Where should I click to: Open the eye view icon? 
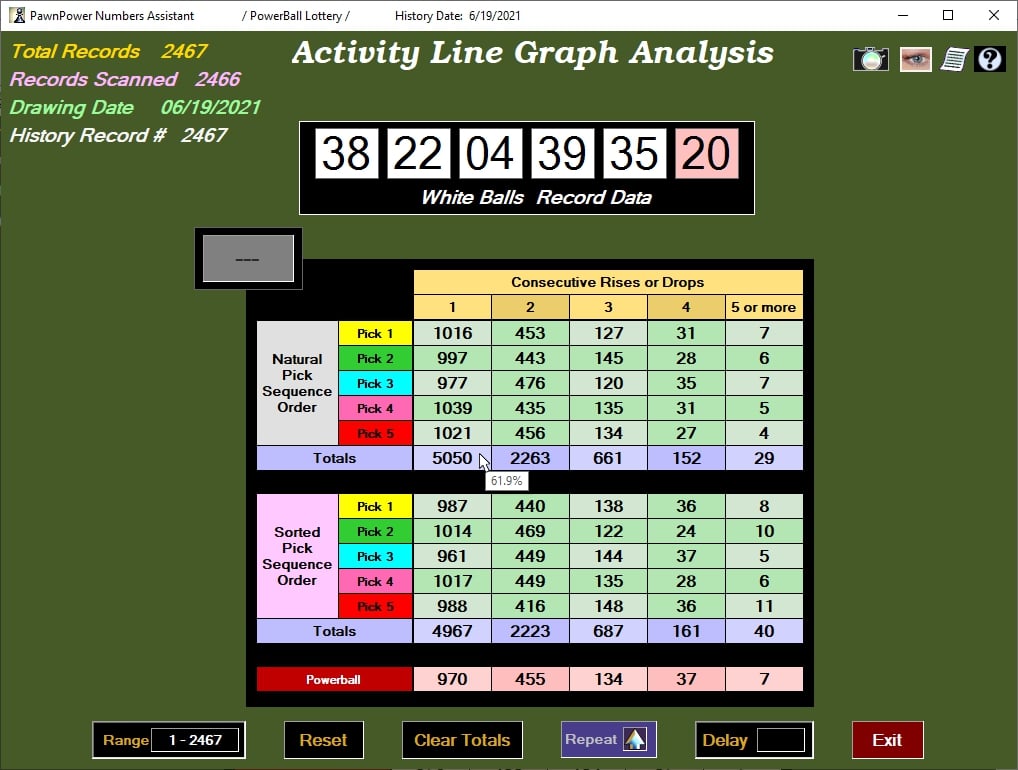click(914, 58)
